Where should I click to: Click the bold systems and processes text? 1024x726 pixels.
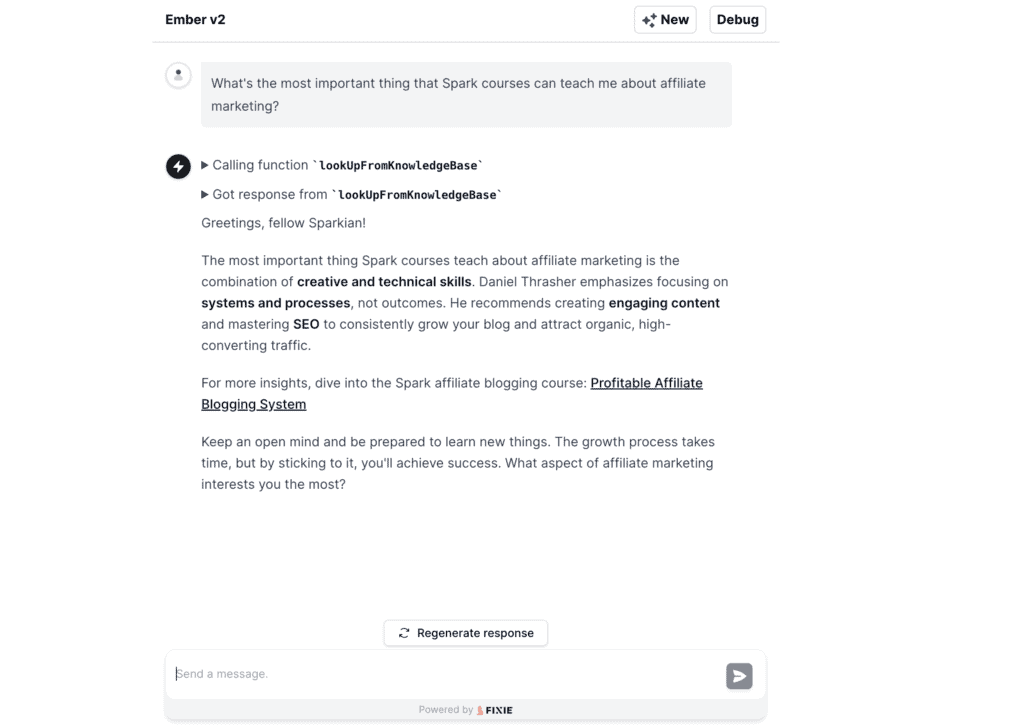coord(276,303)
